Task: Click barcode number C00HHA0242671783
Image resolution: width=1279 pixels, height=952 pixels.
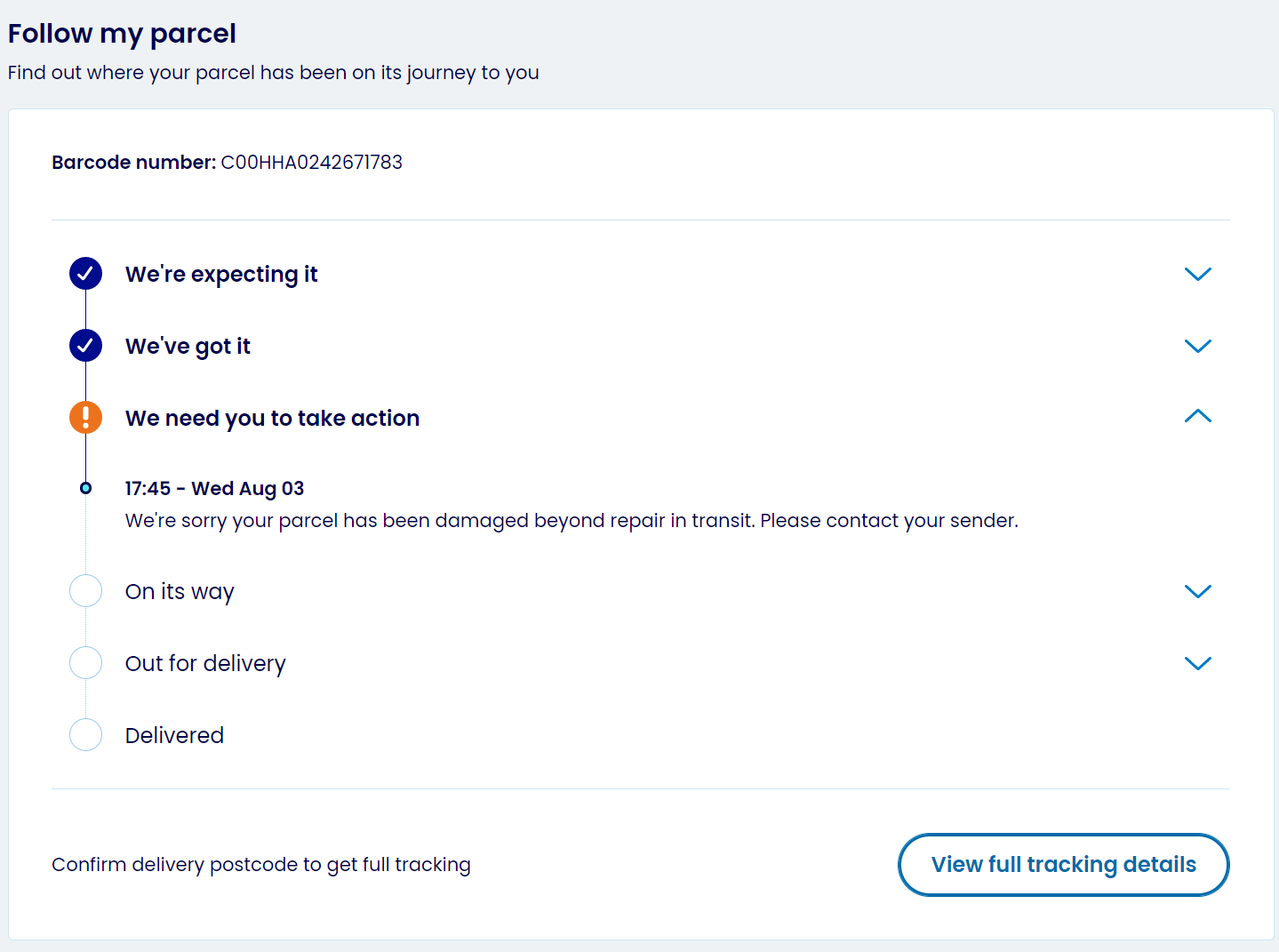Action: click(x=311, y=163)
